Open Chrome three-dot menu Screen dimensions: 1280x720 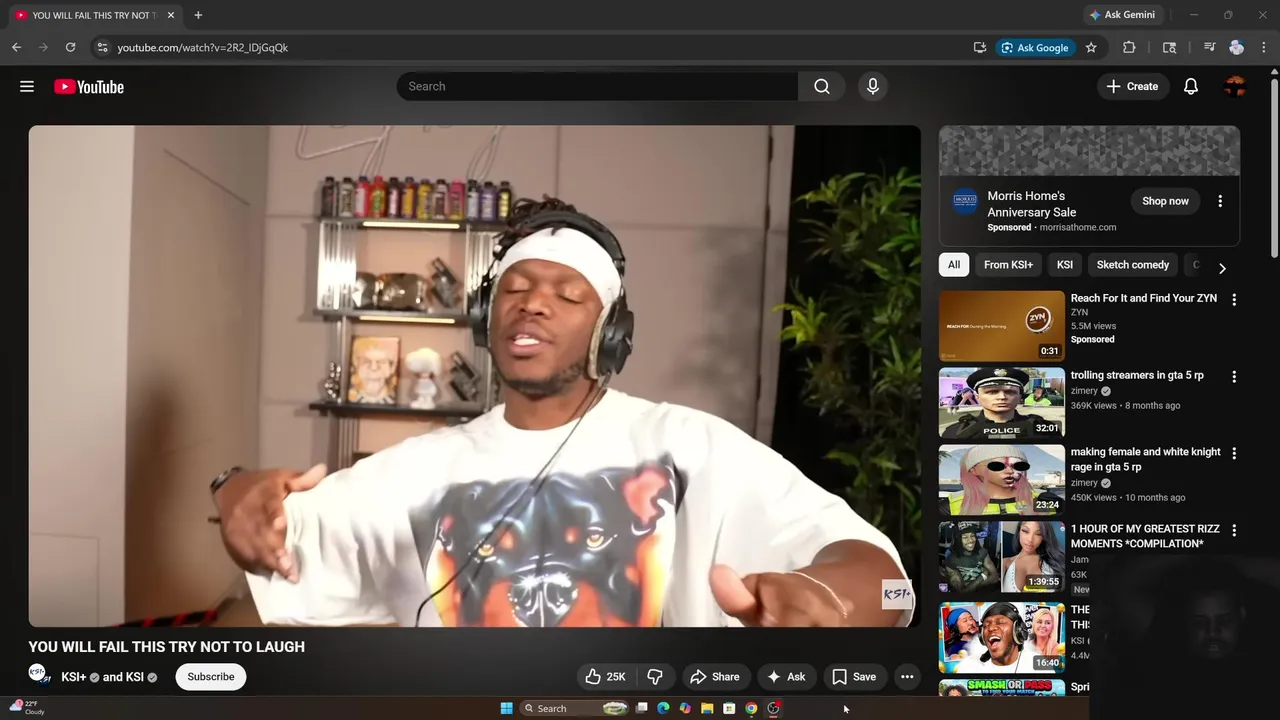coord(1264,47)
